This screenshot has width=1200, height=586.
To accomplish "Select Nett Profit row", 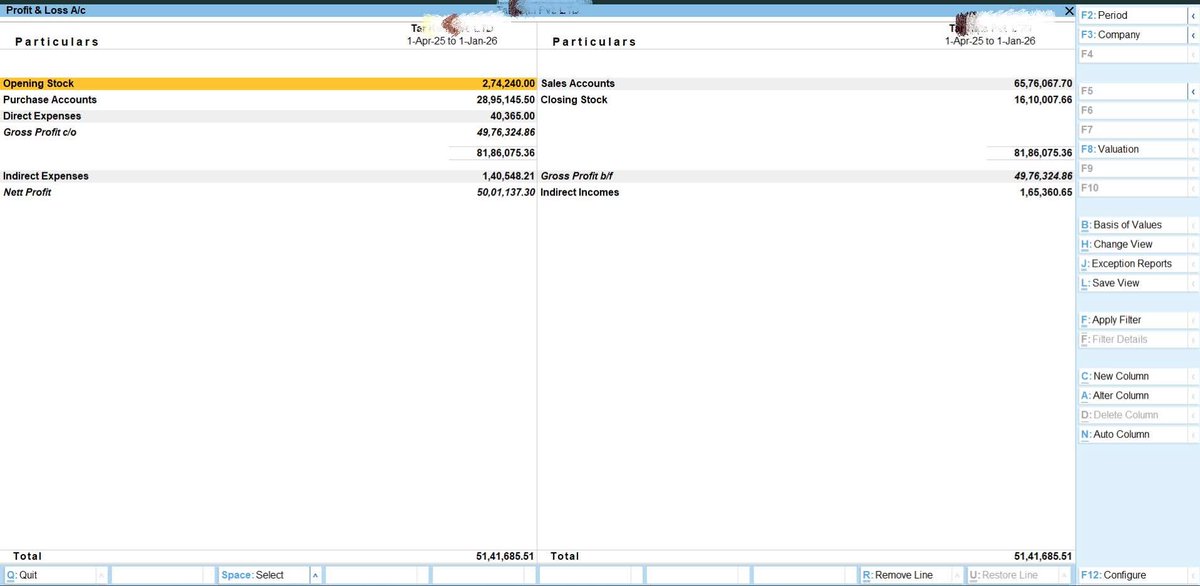I will tap(268, 192).
